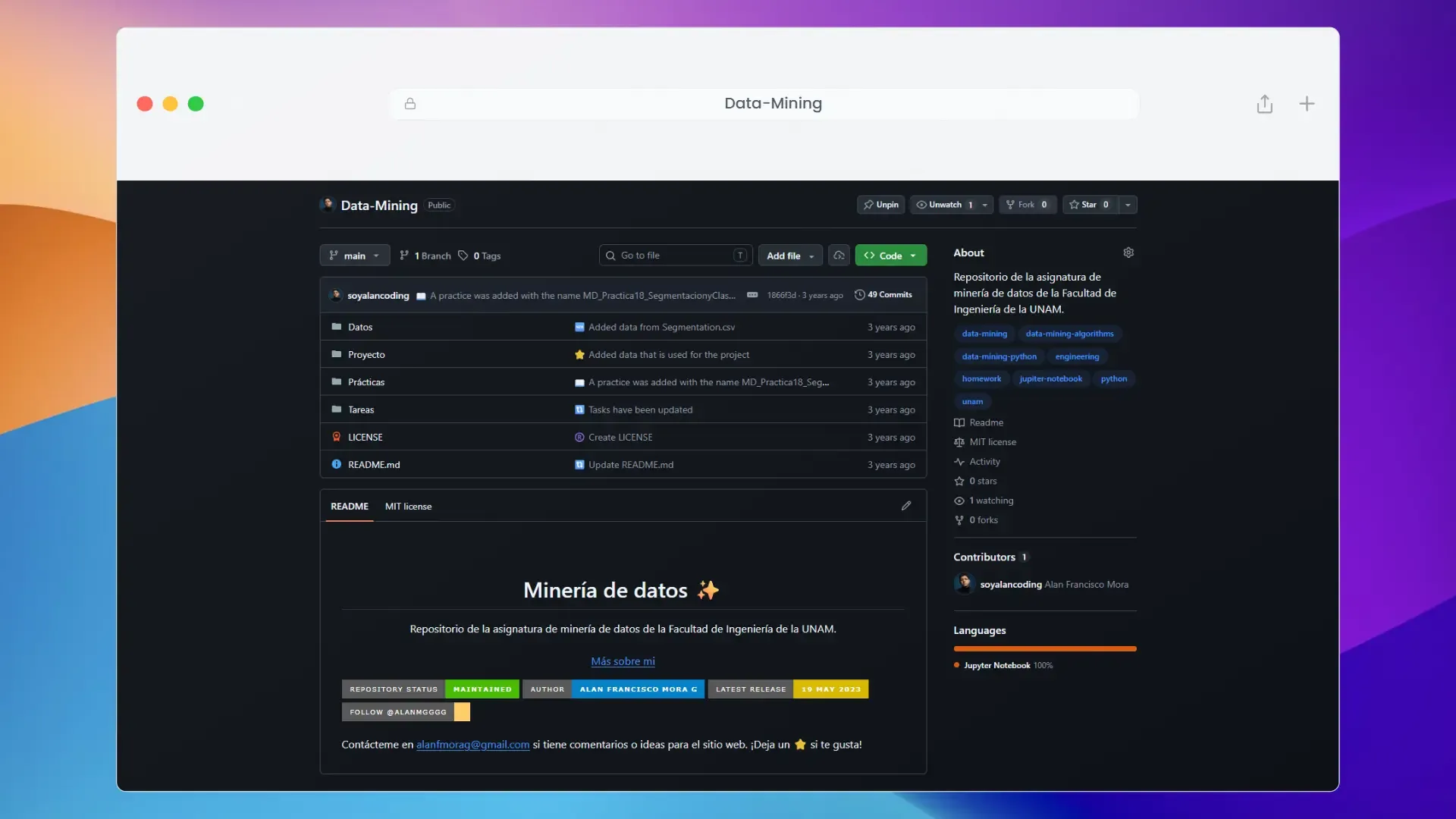Viewport: 1456px width, 819px height.
Task: Open the engineering topic tag
Action: tap(1077, 356)
